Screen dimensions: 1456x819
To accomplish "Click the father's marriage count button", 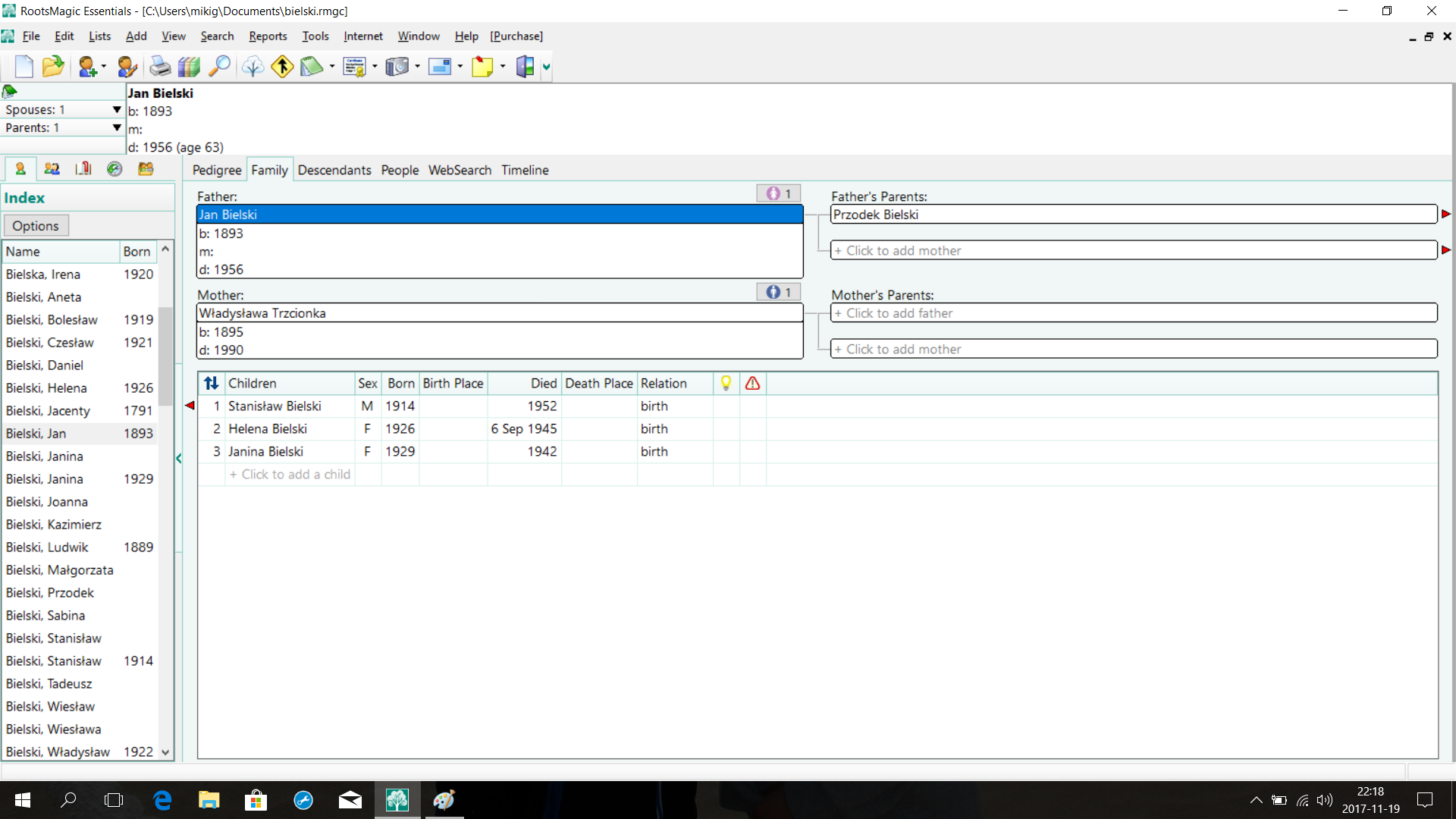I will tap(779, 193).
